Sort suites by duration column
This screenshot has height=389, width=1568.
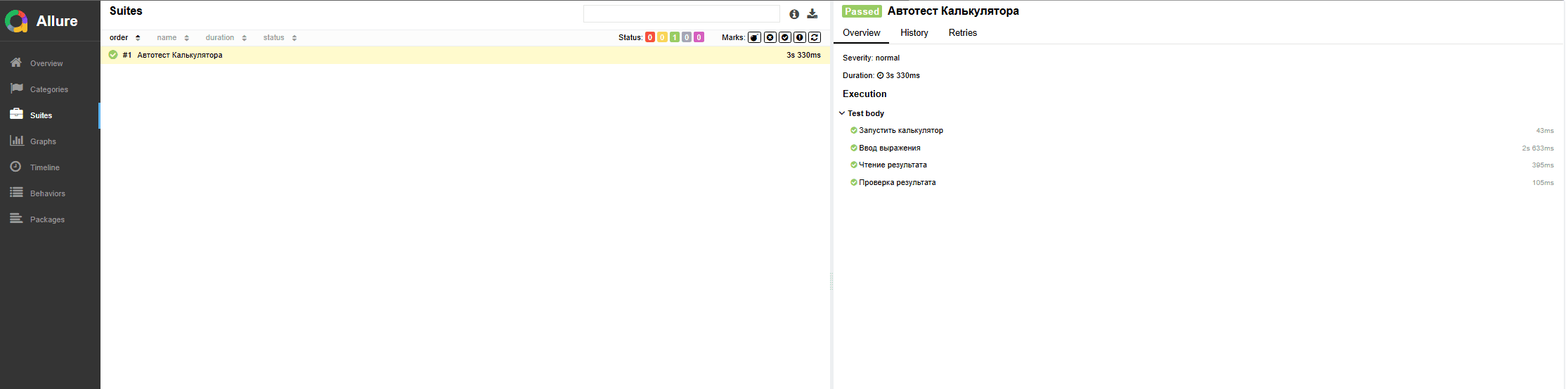225,38
